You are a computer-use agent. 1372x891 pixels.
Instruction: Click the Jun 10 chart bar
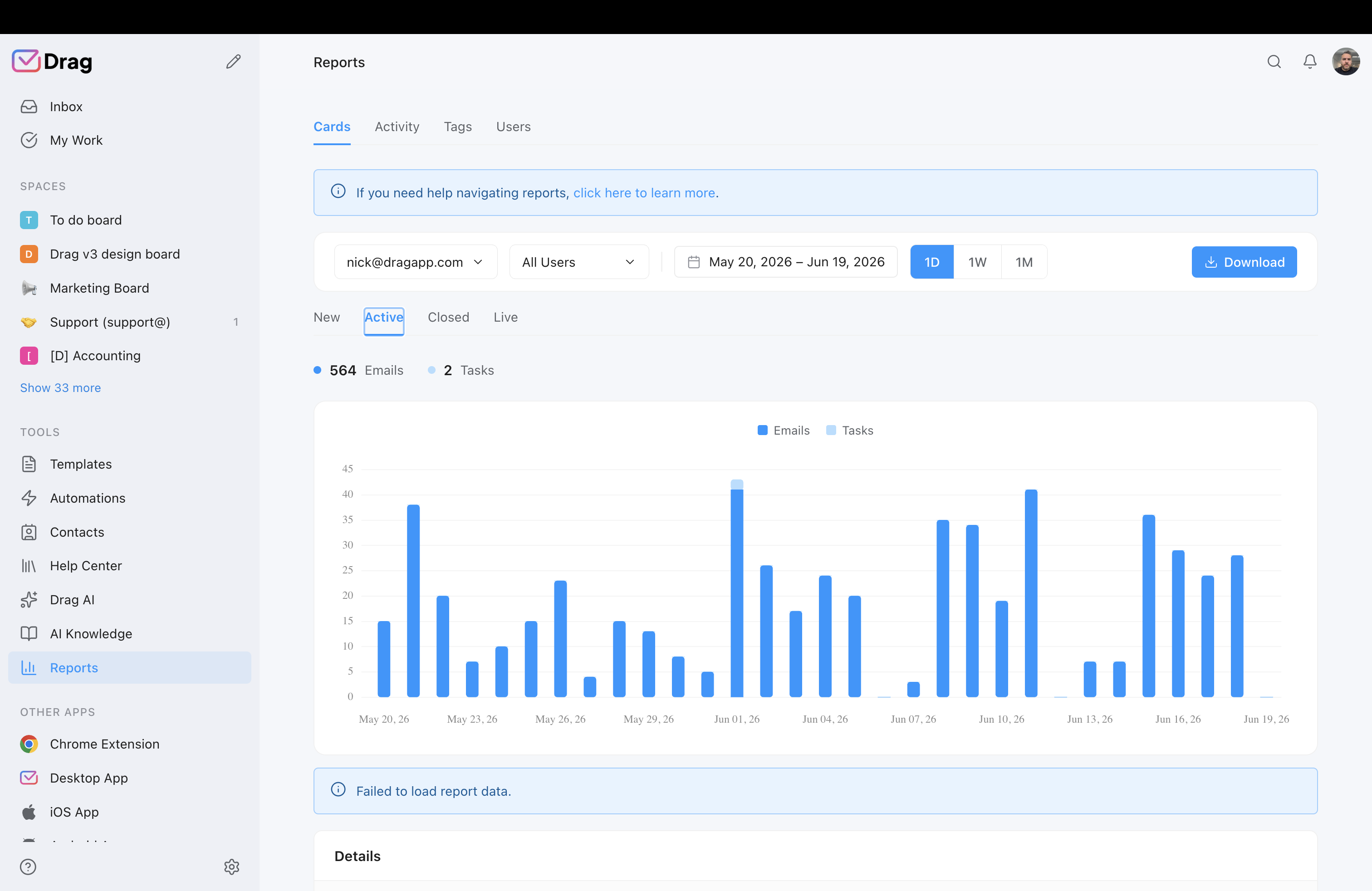(1002, 649)
